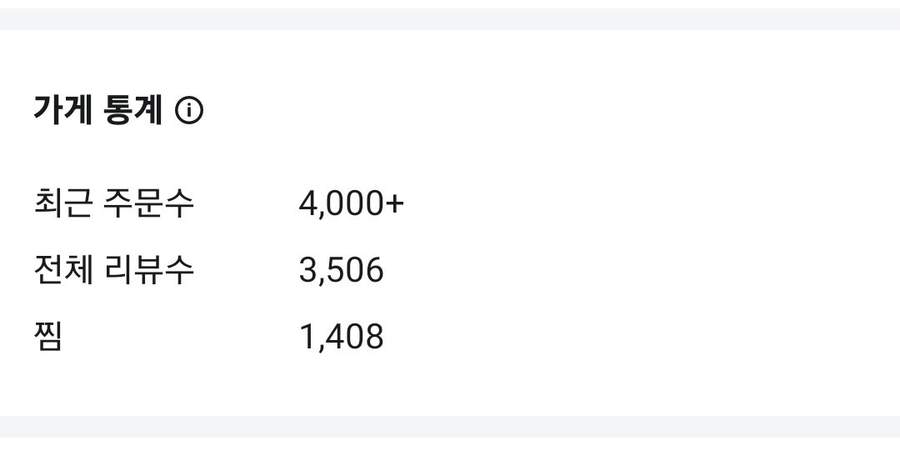This screenshot has width=900, height=456.
Task: Click the info icon beside 가게 통계
Action: 189,112
